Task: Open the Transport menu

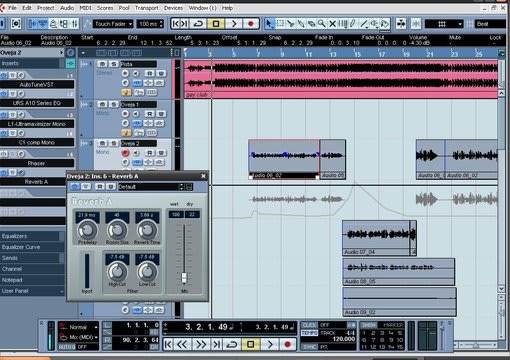Action: [147, 8]
